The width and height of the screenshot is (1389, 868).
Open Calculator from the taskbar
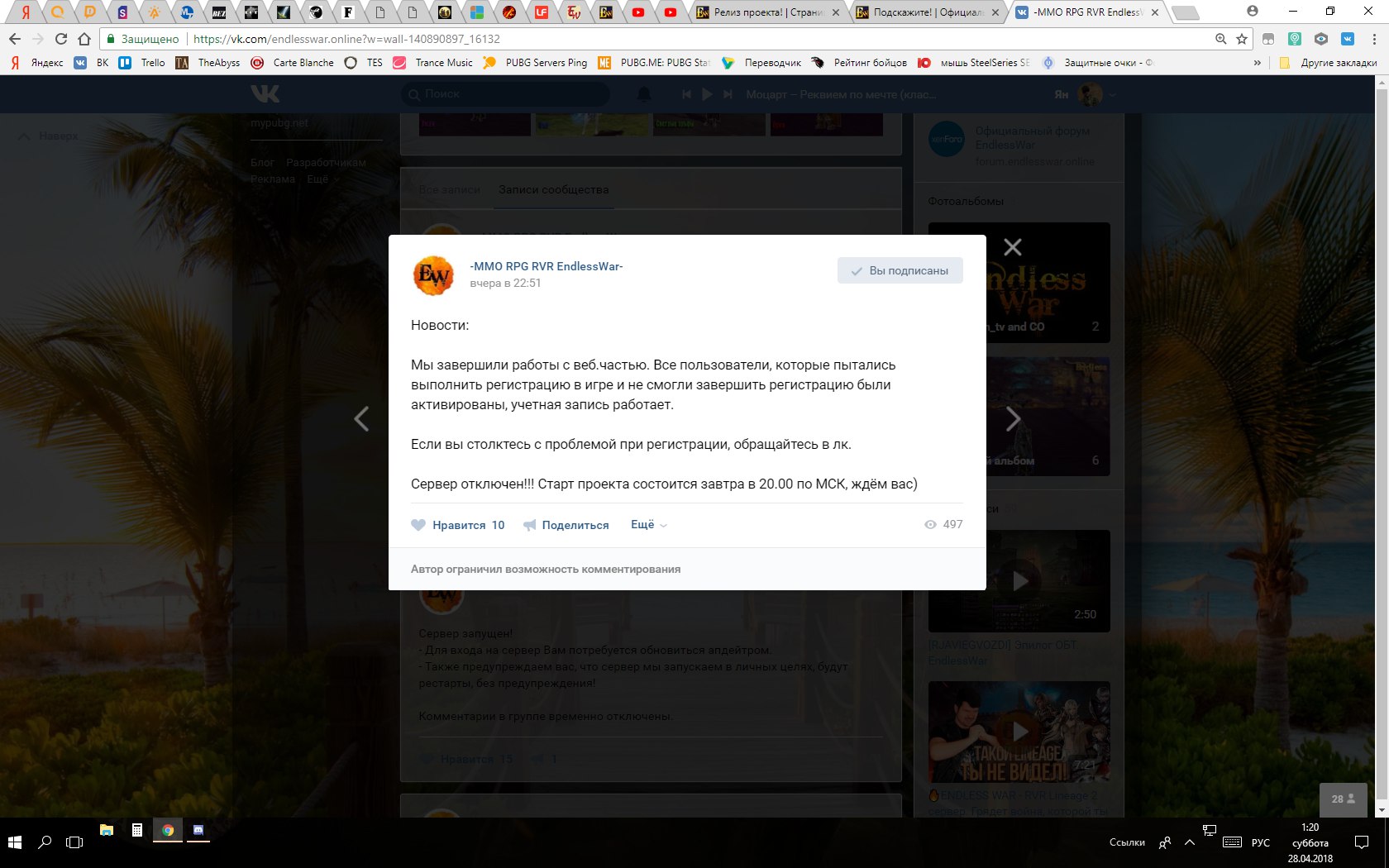[137, 830]
